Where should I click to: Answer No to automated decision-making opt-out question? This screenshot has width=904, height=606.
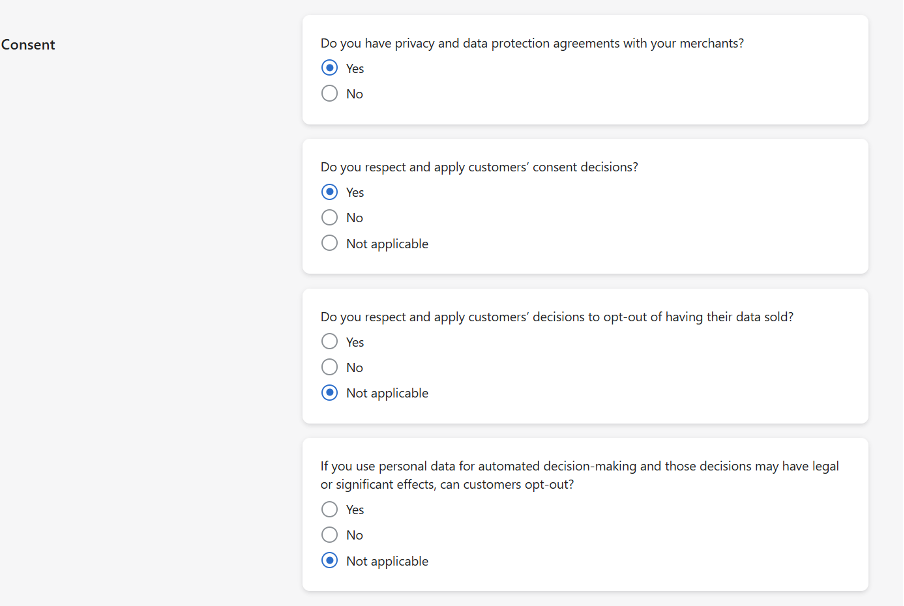coord(330,535)
